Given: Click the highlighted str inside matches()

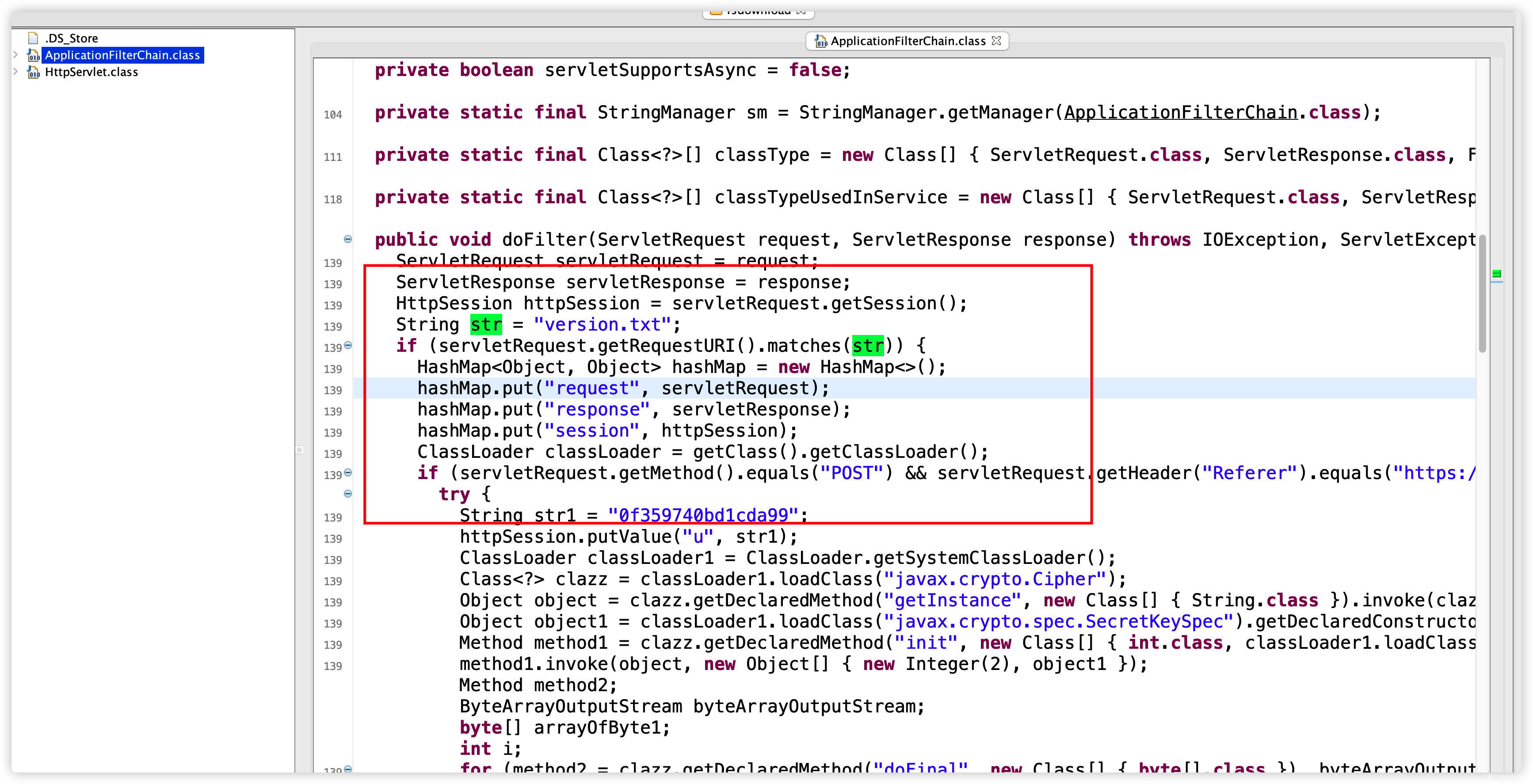Looking at the screenshot, I should click(868, 346).
